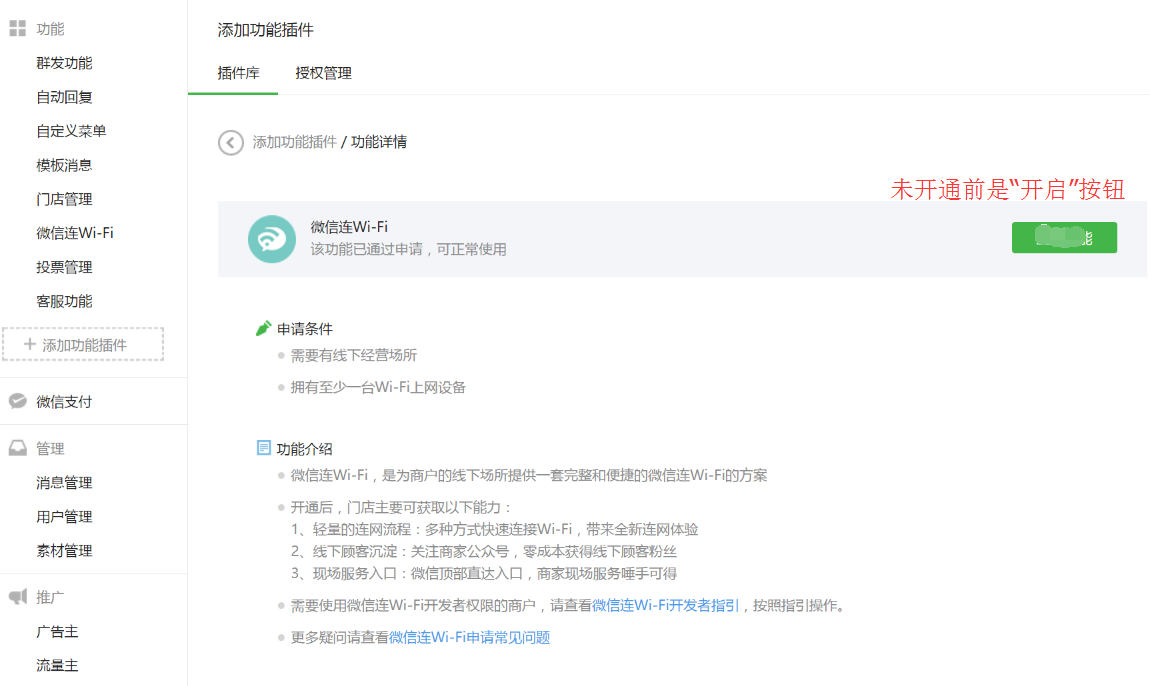Click the 功能 grid icon in sidebar
The image size is (1150, 686).
17,29
